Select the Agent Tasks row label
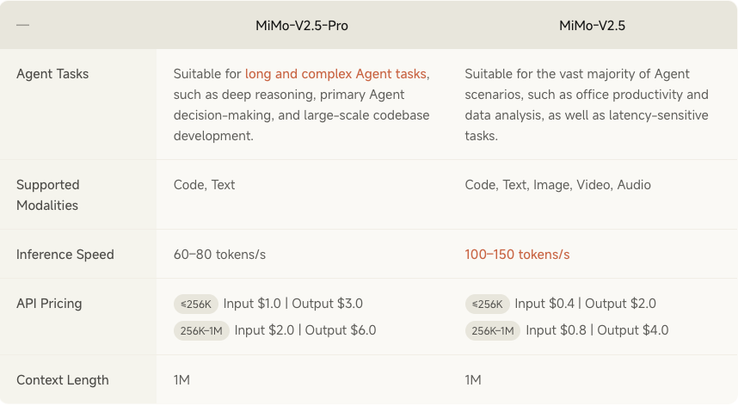This screenshot has width=739, height=406. pos(52,74)
